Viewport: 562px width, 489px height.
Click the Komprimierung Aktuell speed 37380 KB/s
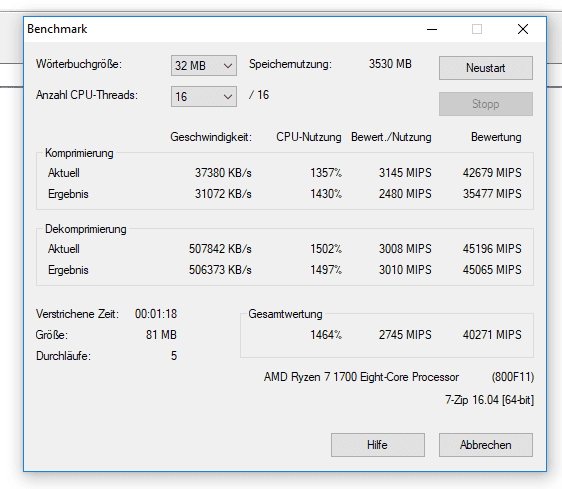coord(223,172)
